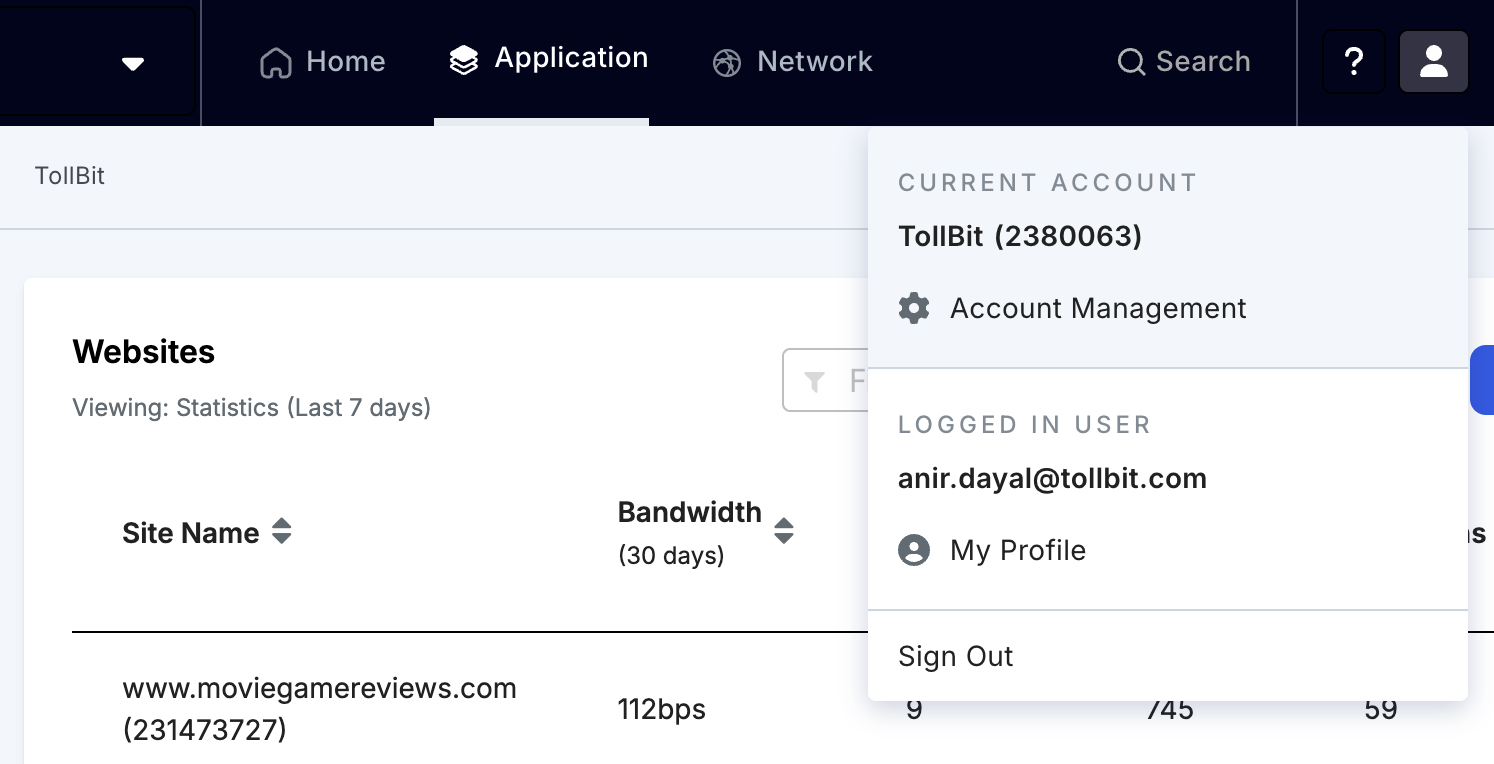The width and height of the screenshot is (1494, 764).
Task: Sort by Bandwidth using sort arrows
Action: tap(784, 530)
